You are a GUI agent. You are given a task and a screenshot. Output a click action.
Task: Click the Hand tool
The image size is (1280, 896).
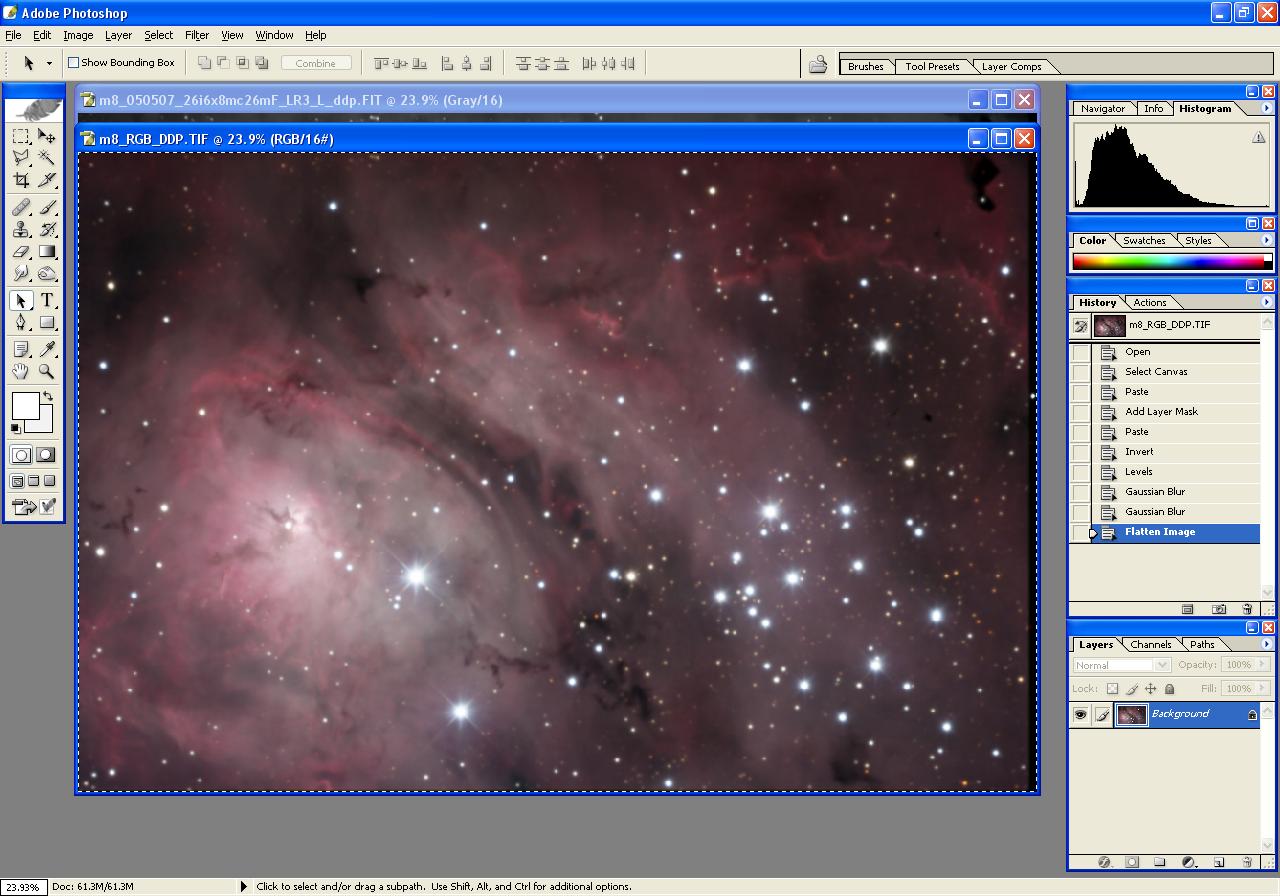coord(21,371)
